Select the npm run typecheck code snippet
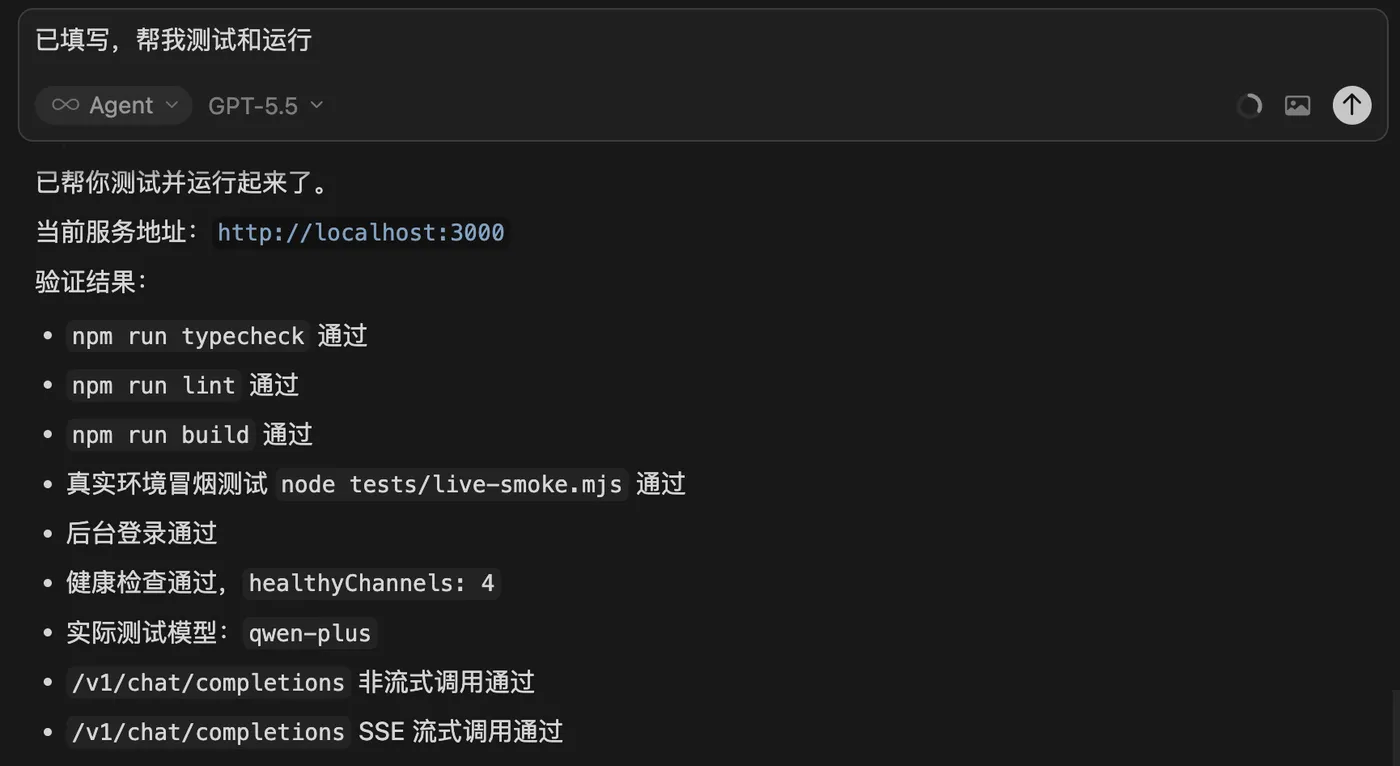The width and height of the screenshot is (1400, 766). tap(188, 336)
